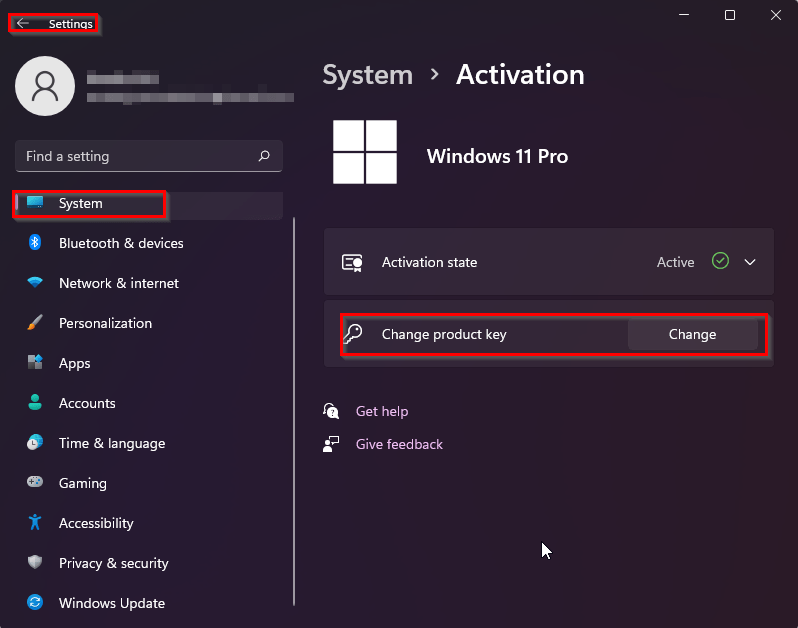
Task: Click the Time & language globe clock icon
Action: (x=35, y=442)
